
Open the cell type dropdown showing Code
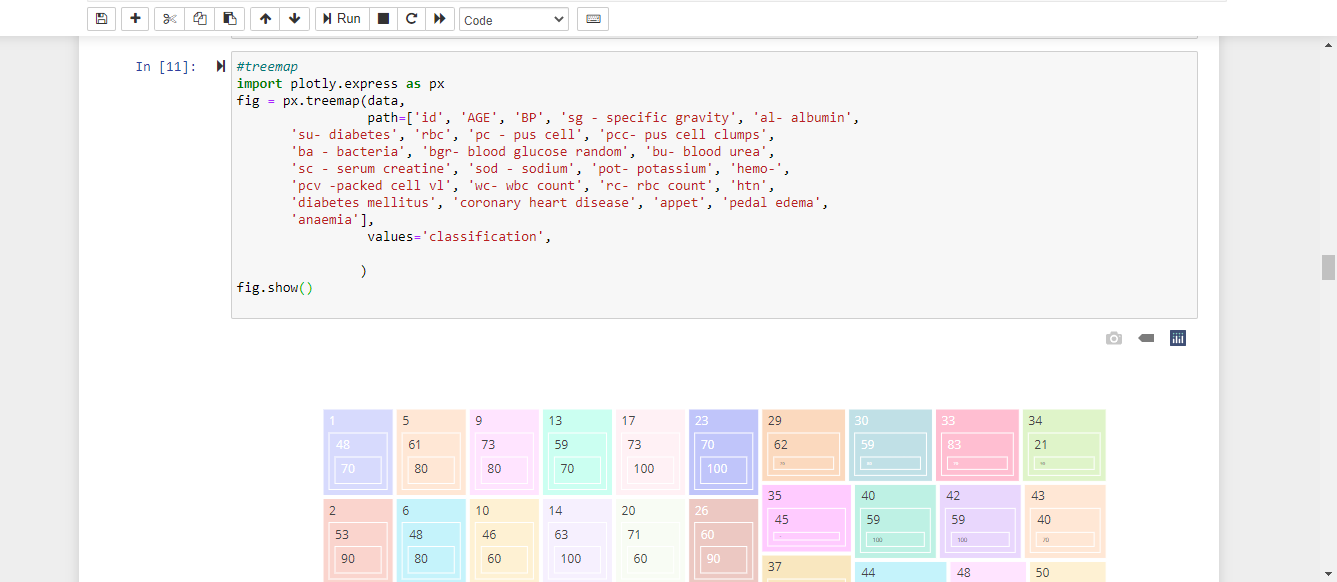coord(514,19)
